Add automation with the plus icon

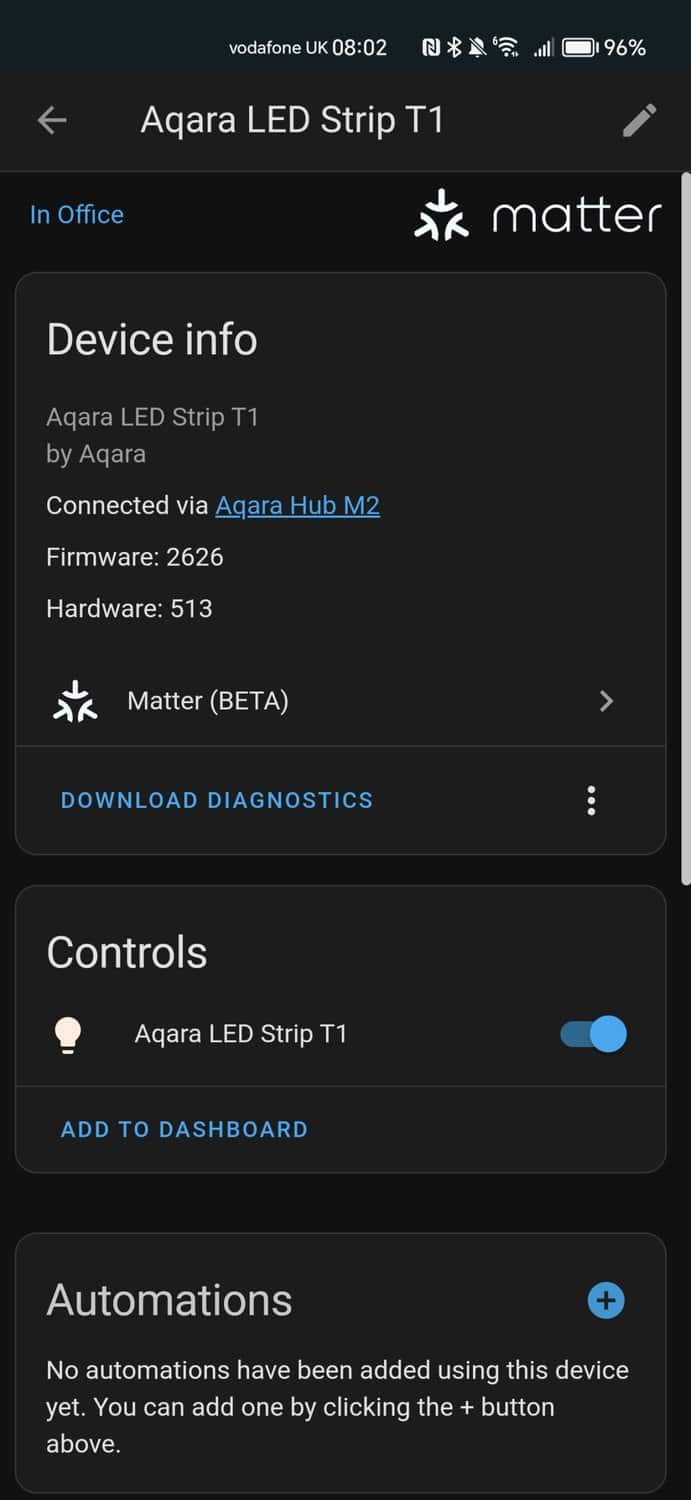[605, 1300]
